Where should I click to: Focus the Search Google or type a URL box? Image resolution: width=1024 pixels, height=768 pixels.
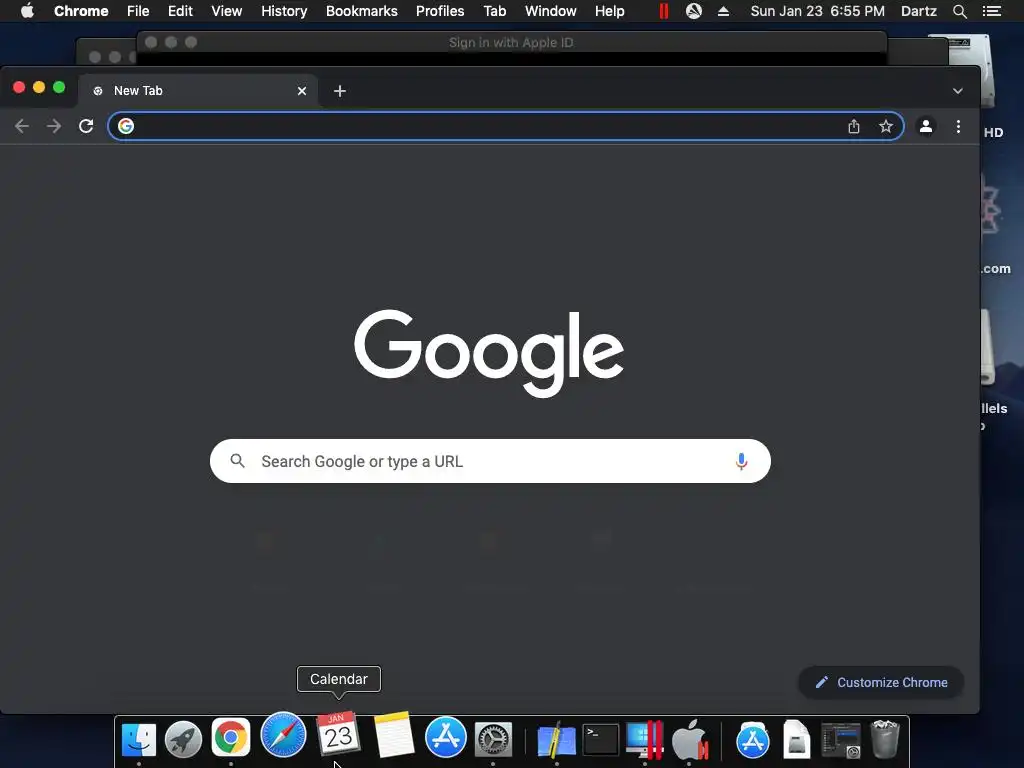tap(490, 461)
